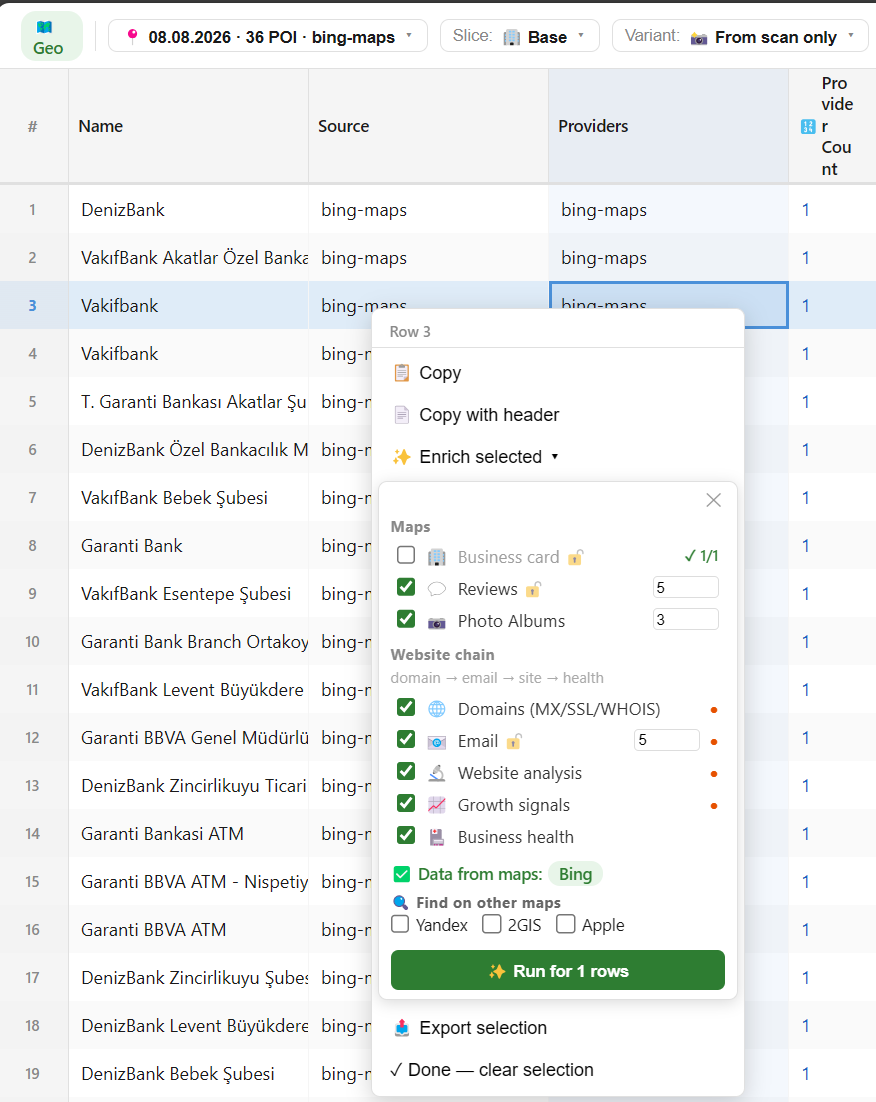
Task: Click the Run for 1 rows button
Action: pyautogui.click(x=558, y=971)
